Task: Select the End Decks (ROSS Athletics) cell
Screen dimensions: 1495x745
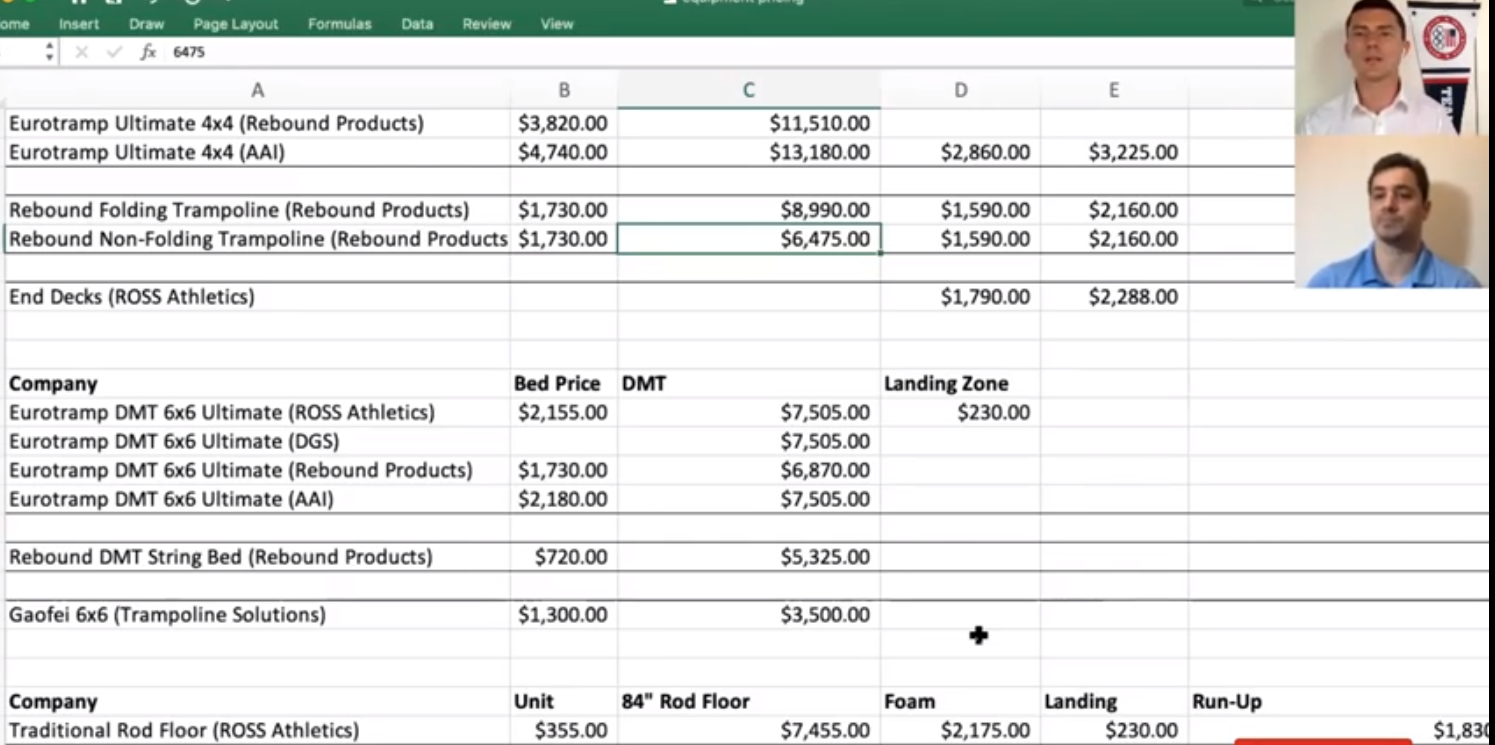Action: click(257, 297)
